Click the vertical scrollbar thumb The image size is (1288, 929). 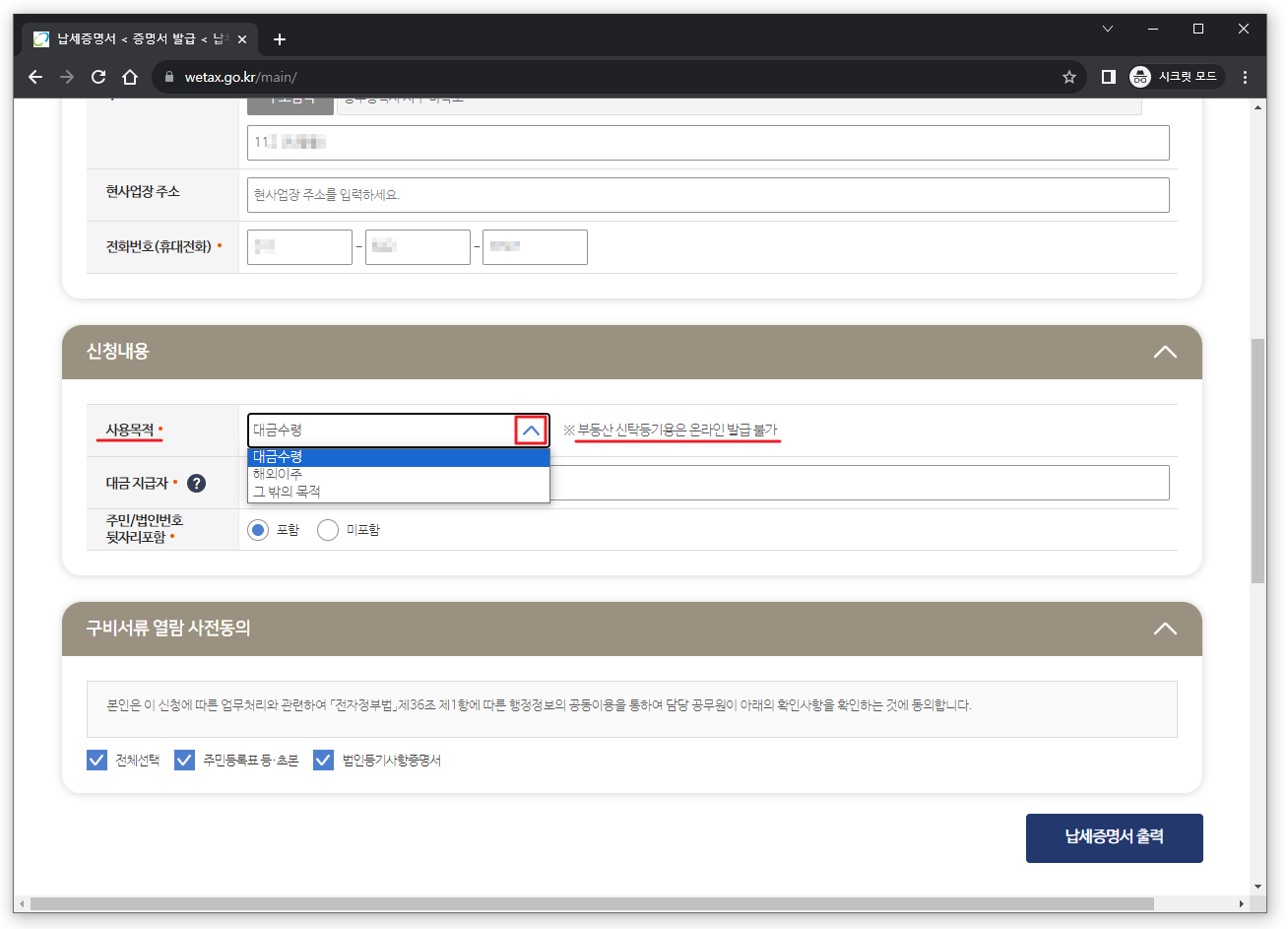[x=1257, y=461]
